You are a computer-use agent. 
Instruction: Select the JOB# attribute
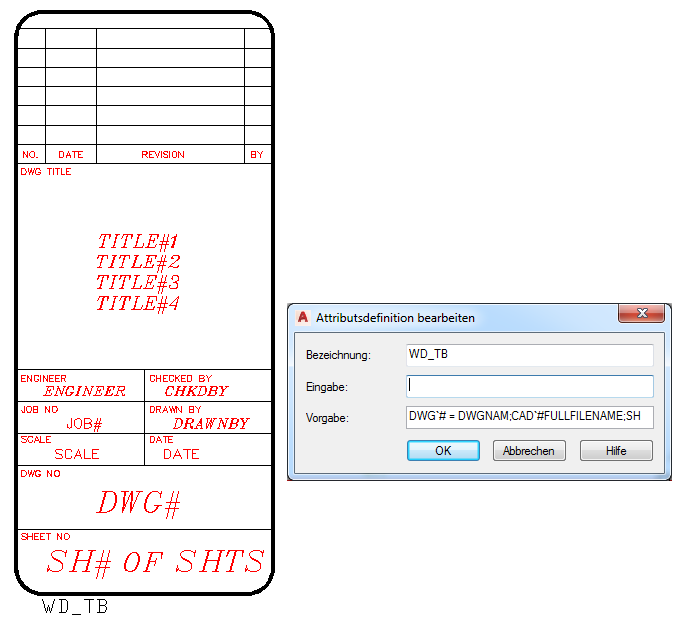click(x=84, y=424)
